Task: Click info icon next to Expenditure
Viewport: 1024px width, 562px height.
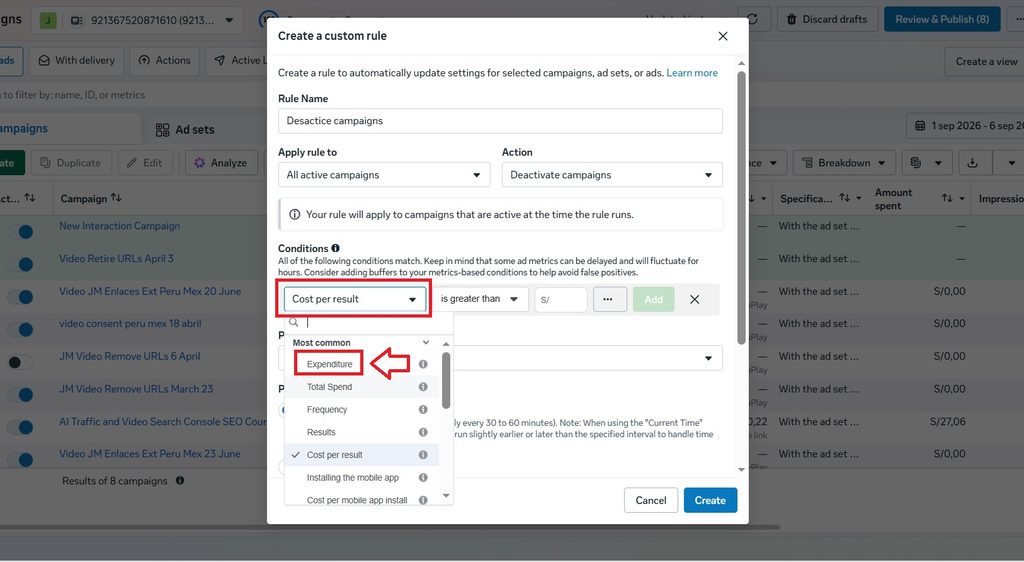Action: (x=423, y=364)
